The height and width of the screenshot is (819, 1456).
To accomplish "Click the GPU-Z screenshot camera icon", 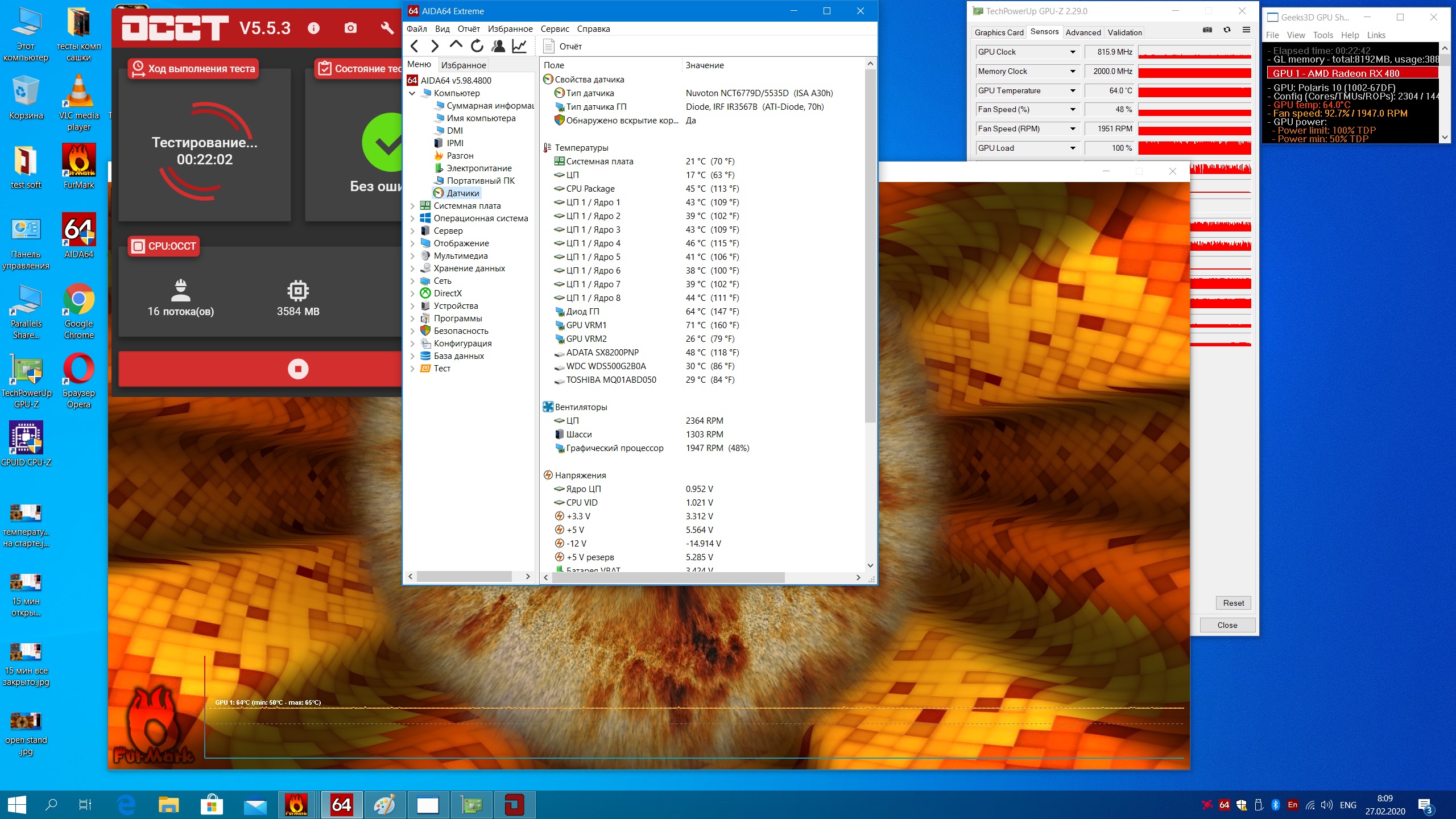I will coord(1207,30).
